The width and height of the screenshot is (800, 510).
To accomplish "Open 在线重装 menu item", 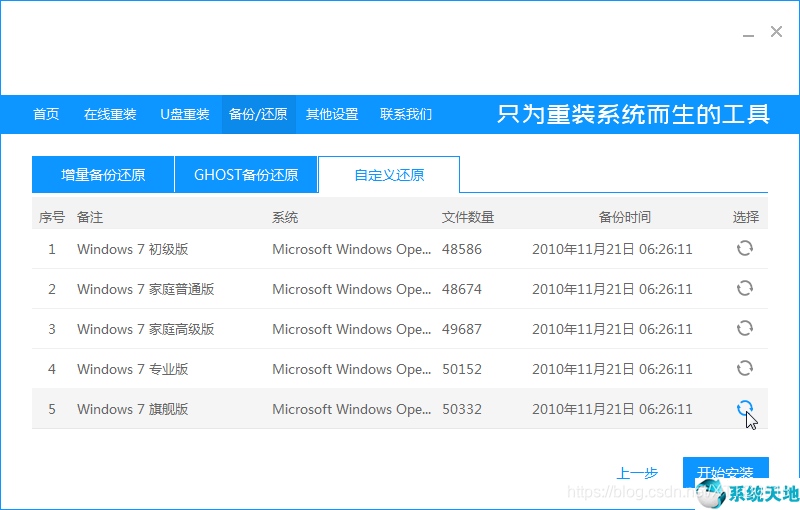I will 110,114.
